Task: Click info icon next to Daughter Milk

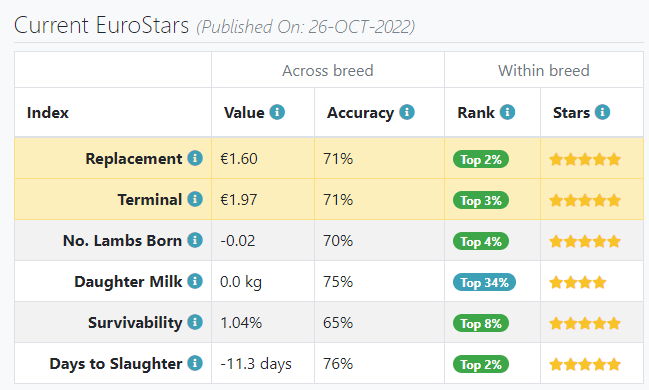Action: 195,281
